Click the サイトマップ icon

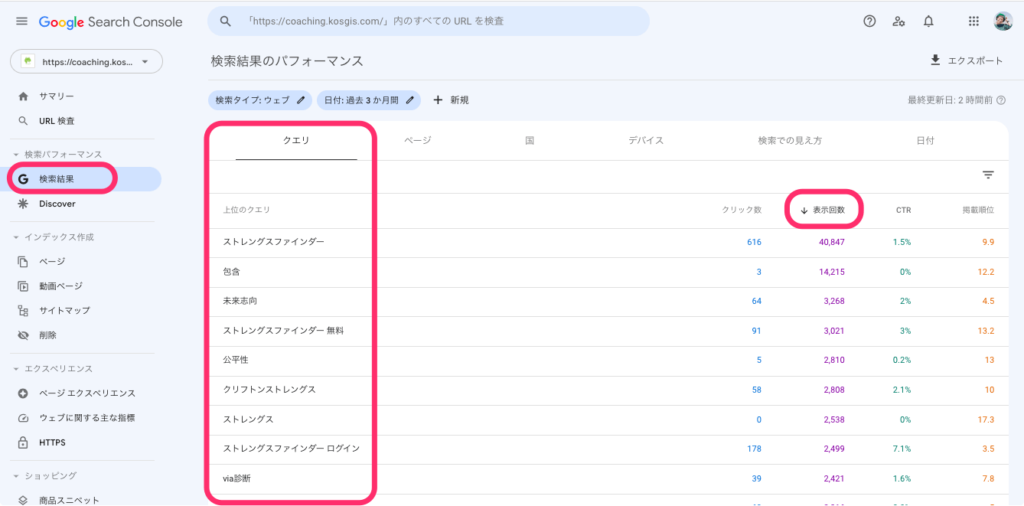click(x=24, y=311)
